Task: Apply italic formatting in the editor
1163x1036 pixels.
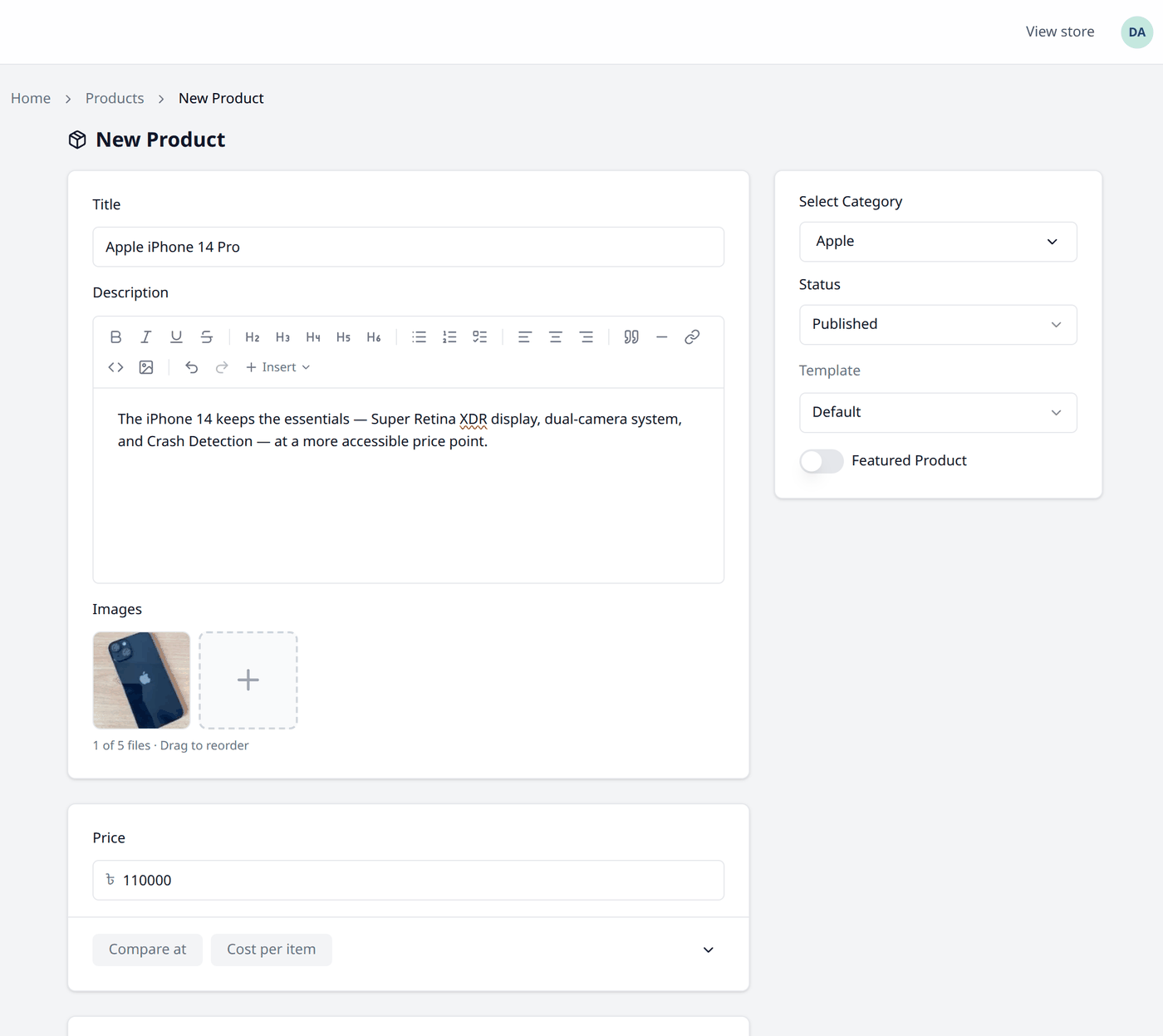Action: (x=146, y=337)
